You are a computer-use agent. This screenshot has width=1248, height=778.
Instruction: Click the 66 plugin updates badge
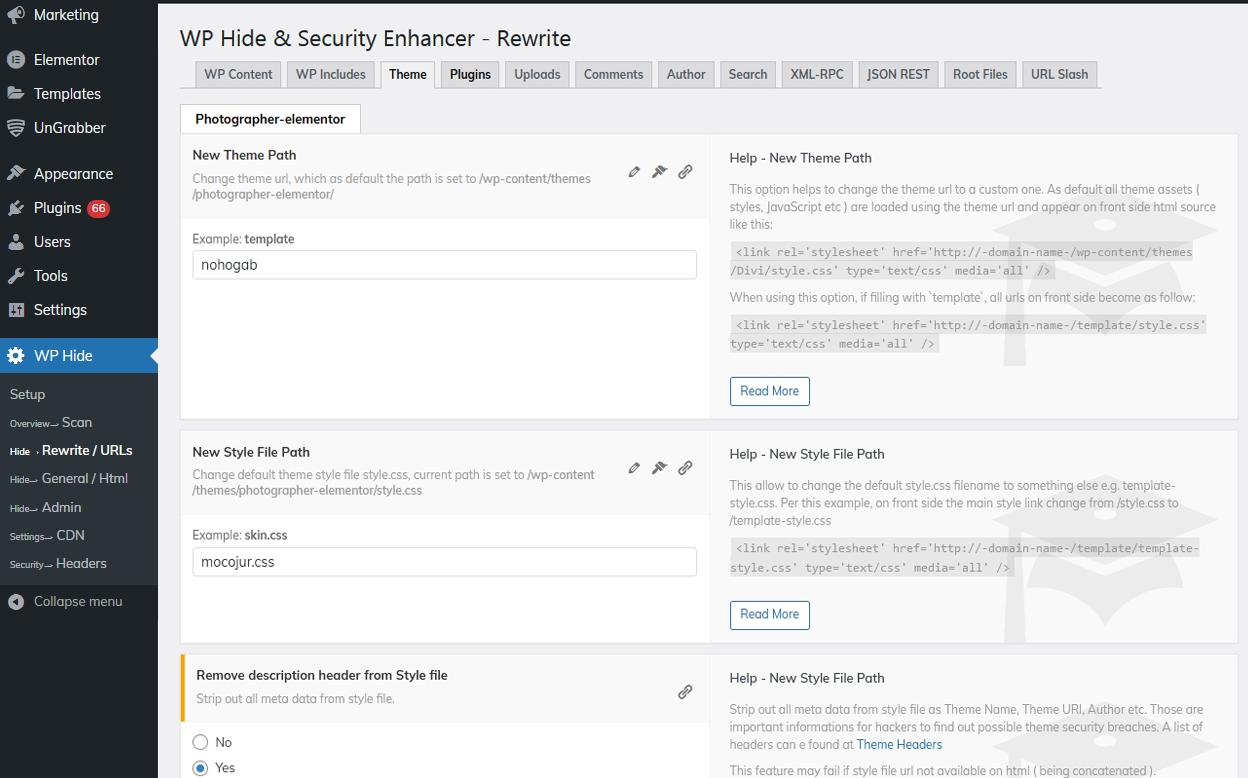(x=98, y=208)
